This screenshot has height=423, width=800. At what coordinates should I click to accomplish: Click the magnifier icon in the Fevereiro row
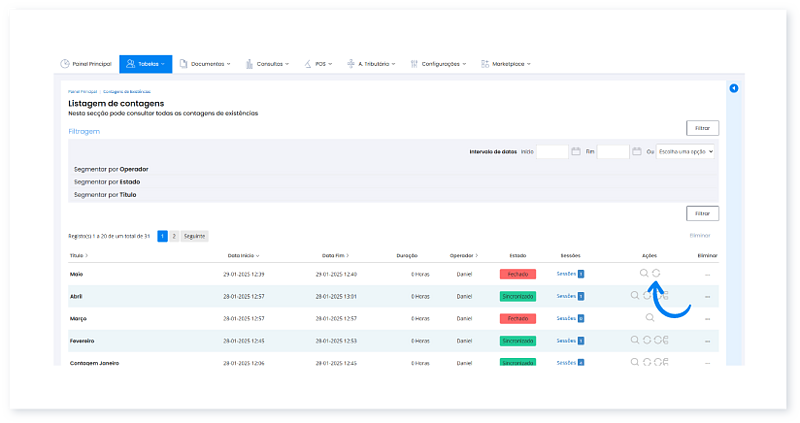635,340
